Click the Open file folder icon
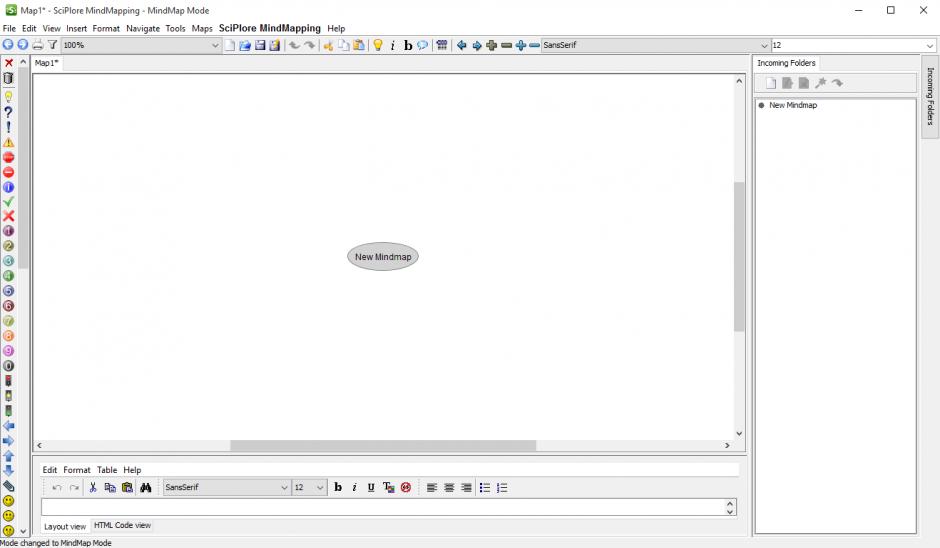Screen dimensions: 940x548 pyautogui.click(x=245, y=45)
